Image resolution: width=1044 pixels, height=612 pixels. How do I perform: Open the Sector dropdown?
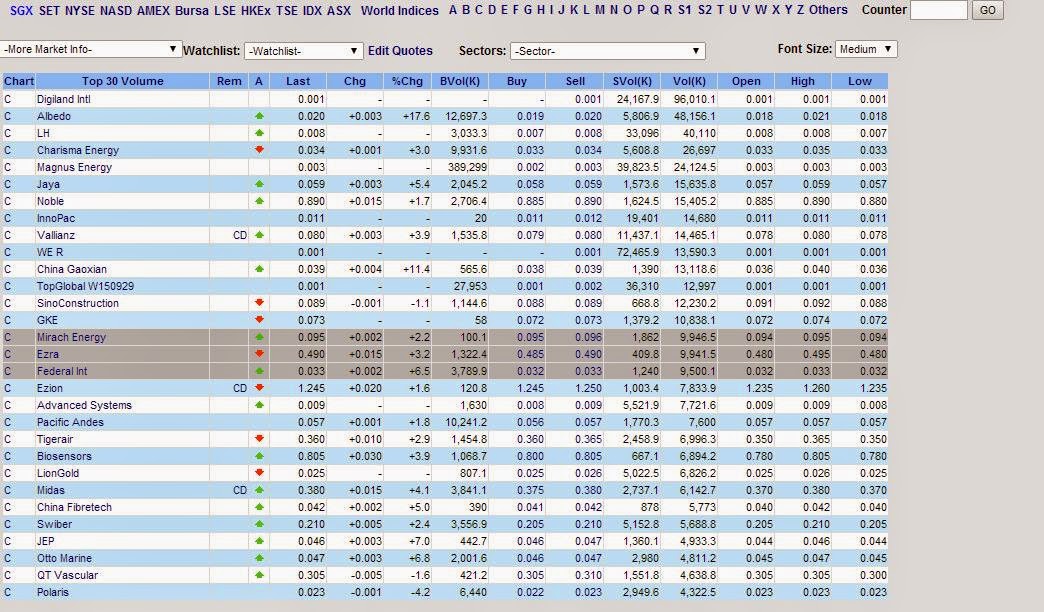[x=607, y=51]
